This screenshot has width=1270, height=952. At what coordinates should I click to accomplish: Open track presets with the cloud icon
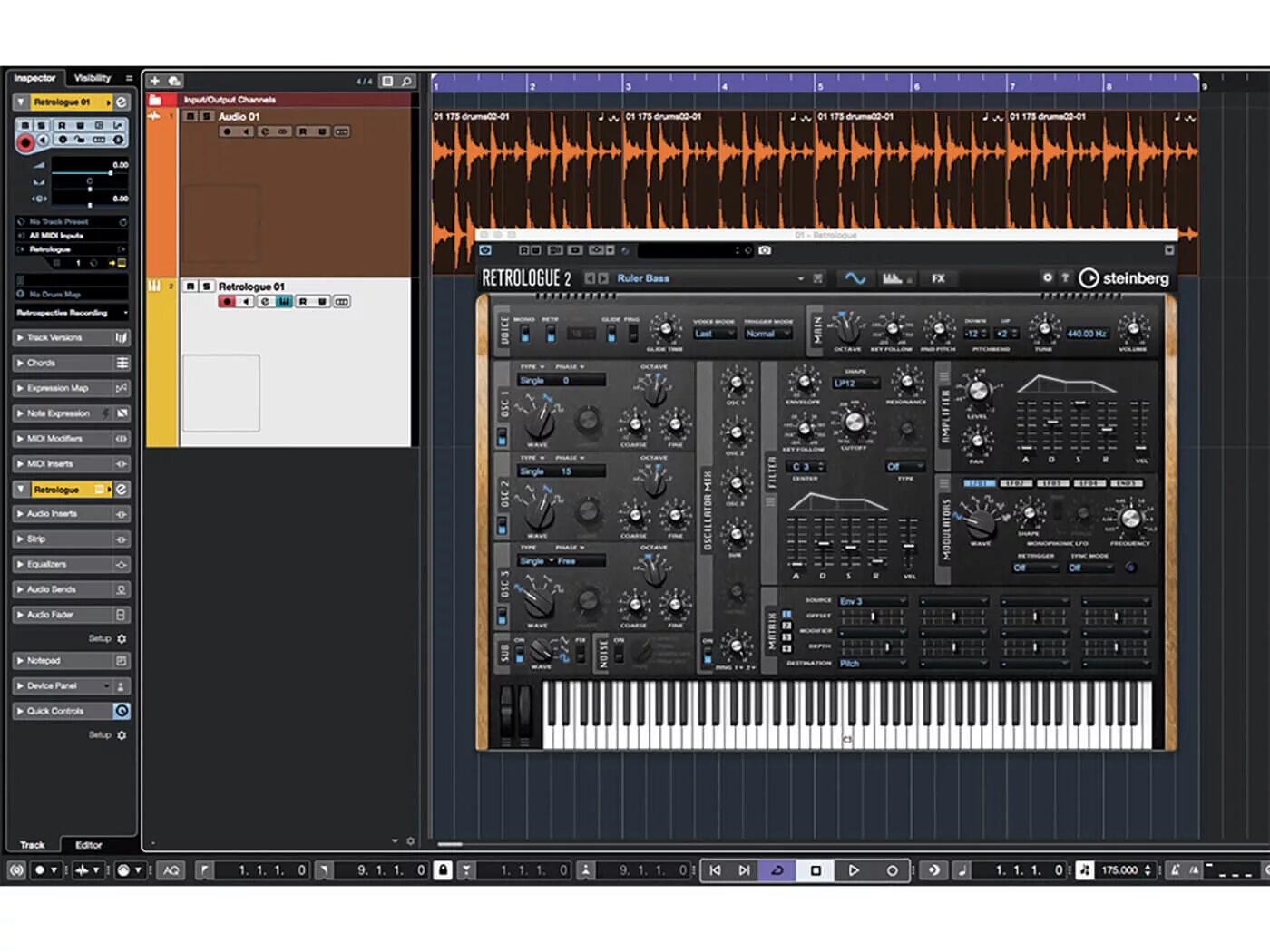tap(174, 82)
